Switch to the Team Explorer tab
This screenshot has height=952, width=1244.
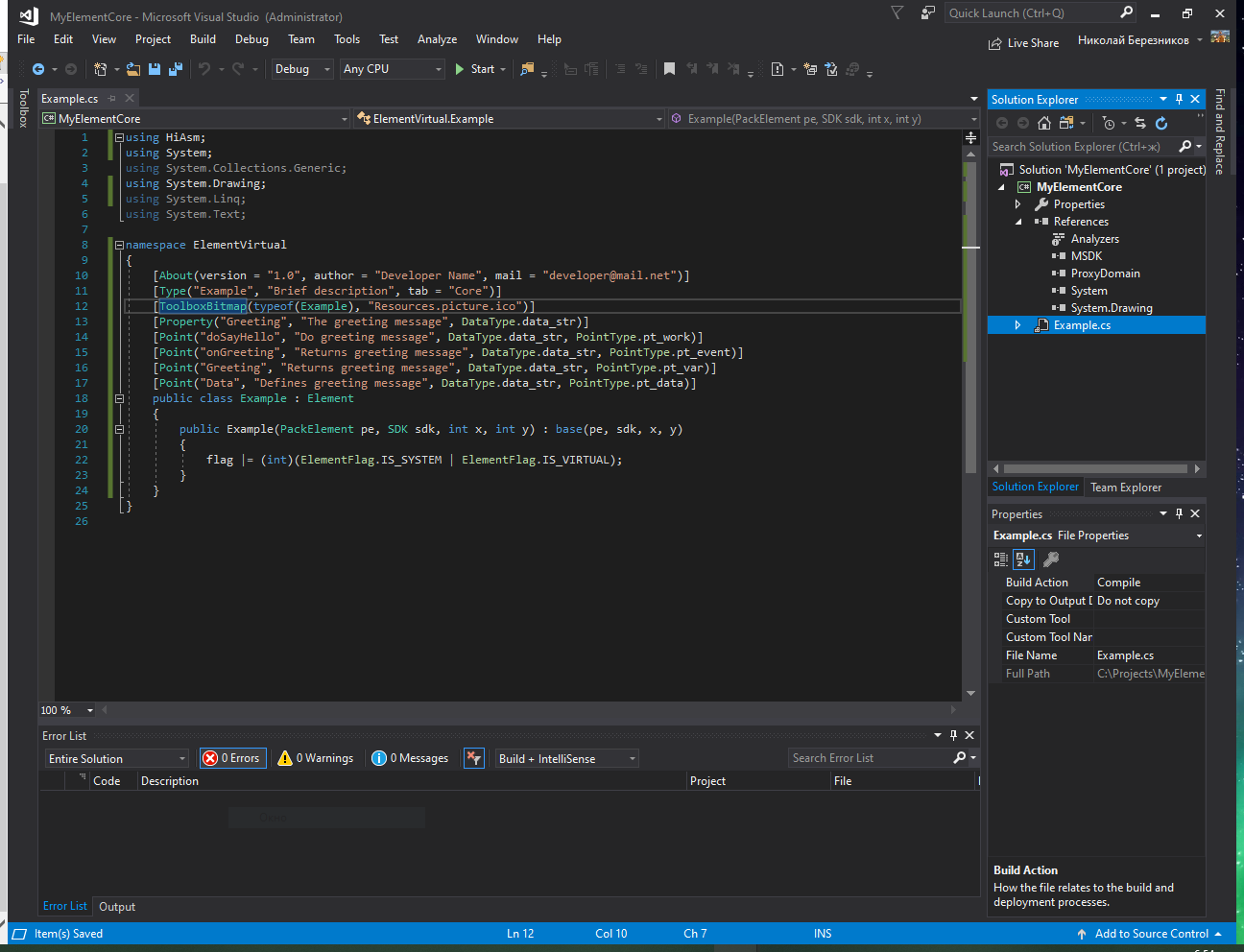[x=1126, y=488]
